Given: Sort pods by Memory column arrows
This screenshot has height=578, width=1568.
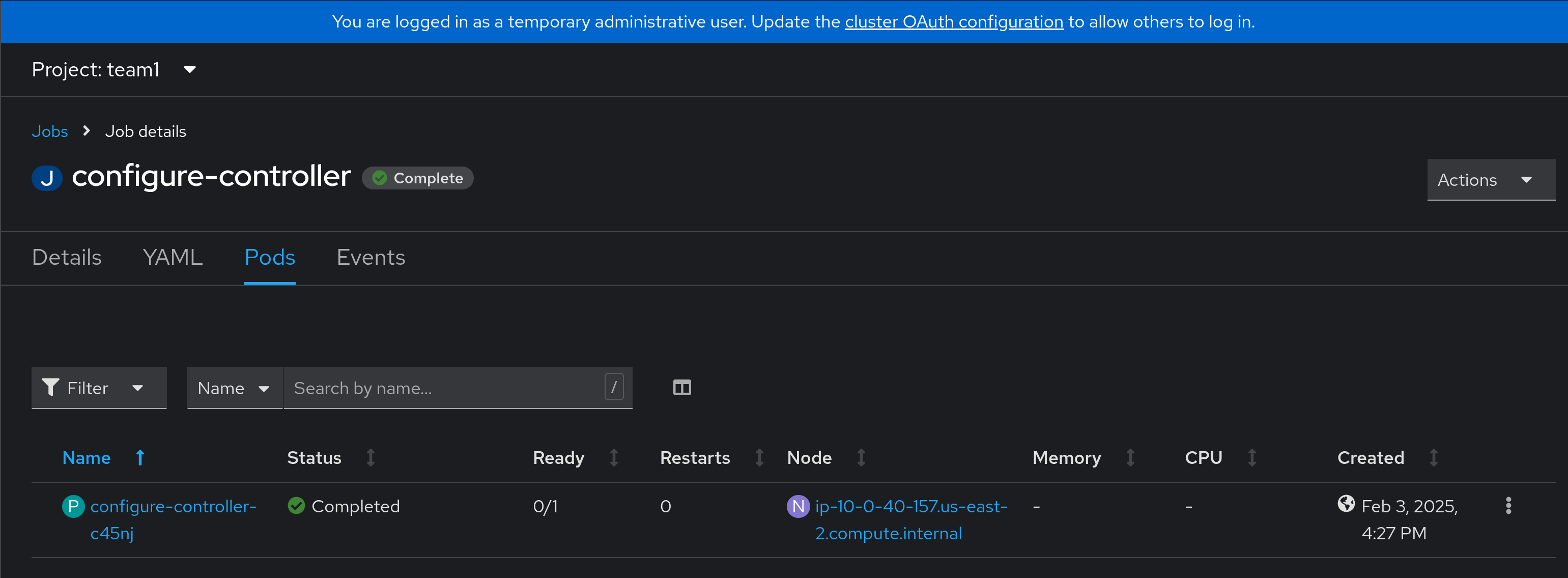Looking at the screenshot, I should [1130, 457].
